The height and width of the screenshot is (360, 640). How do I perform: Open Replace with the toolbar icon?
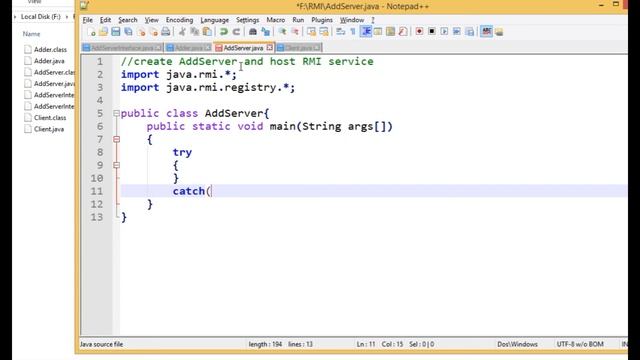[x=265, y=32]
